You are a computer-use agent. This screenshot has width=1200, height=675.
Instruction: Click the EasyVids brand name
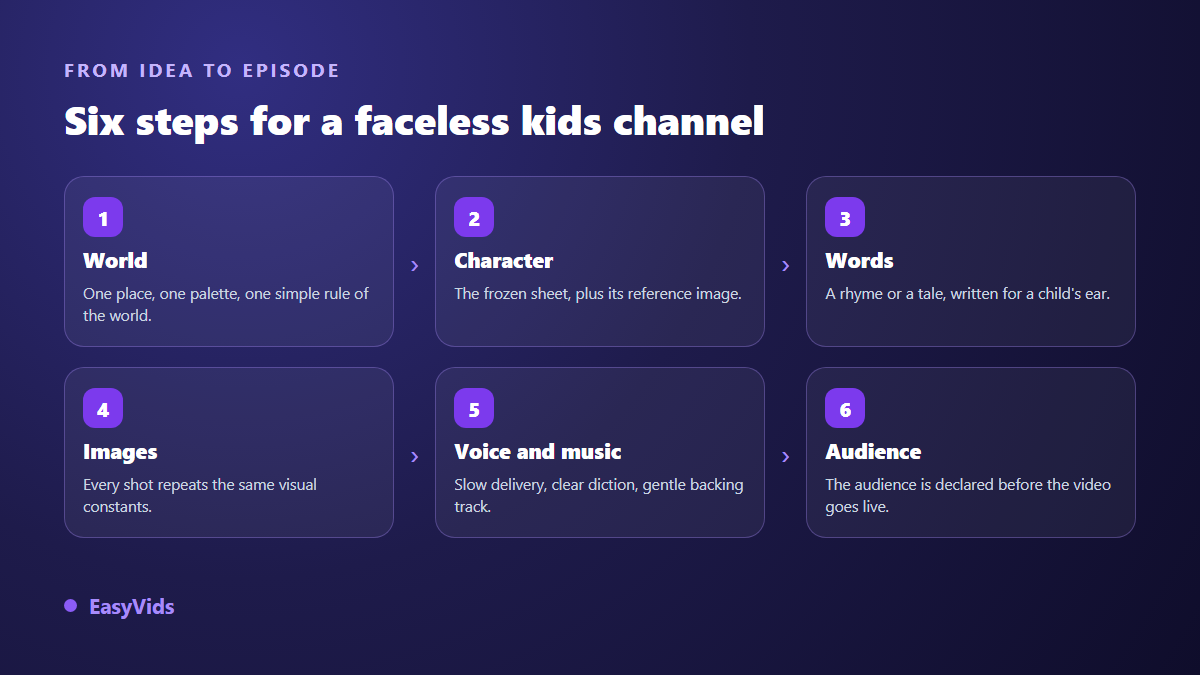[131, 607]
